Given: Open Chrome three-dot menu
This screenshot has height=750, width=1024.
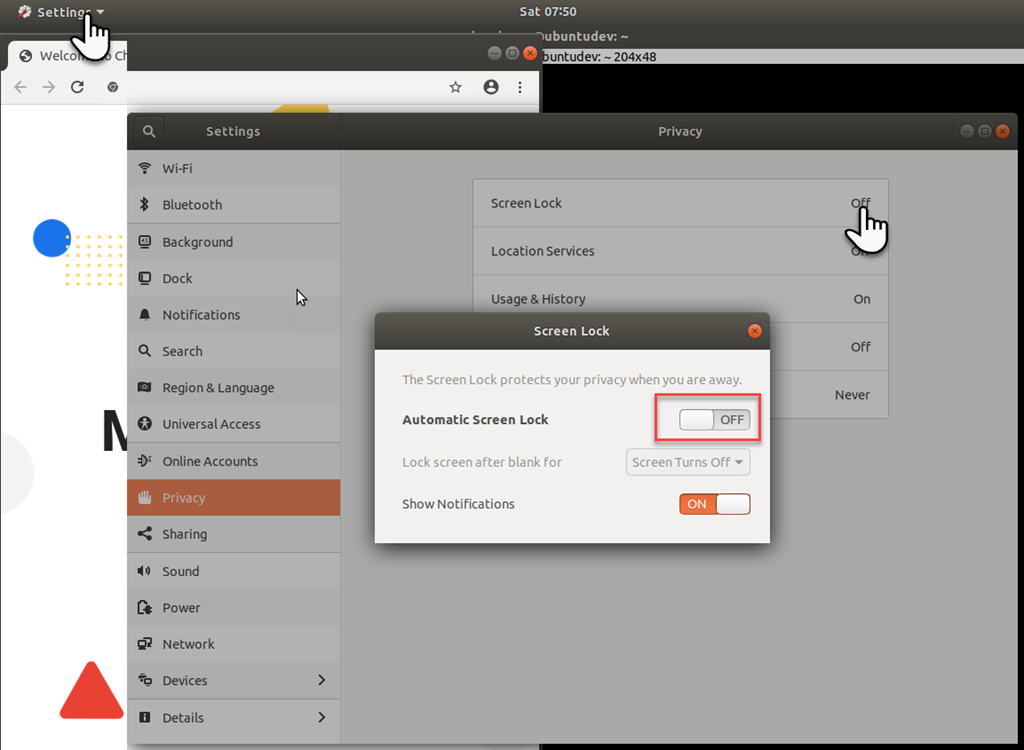Looking at the screenshot, I should 520,87.
